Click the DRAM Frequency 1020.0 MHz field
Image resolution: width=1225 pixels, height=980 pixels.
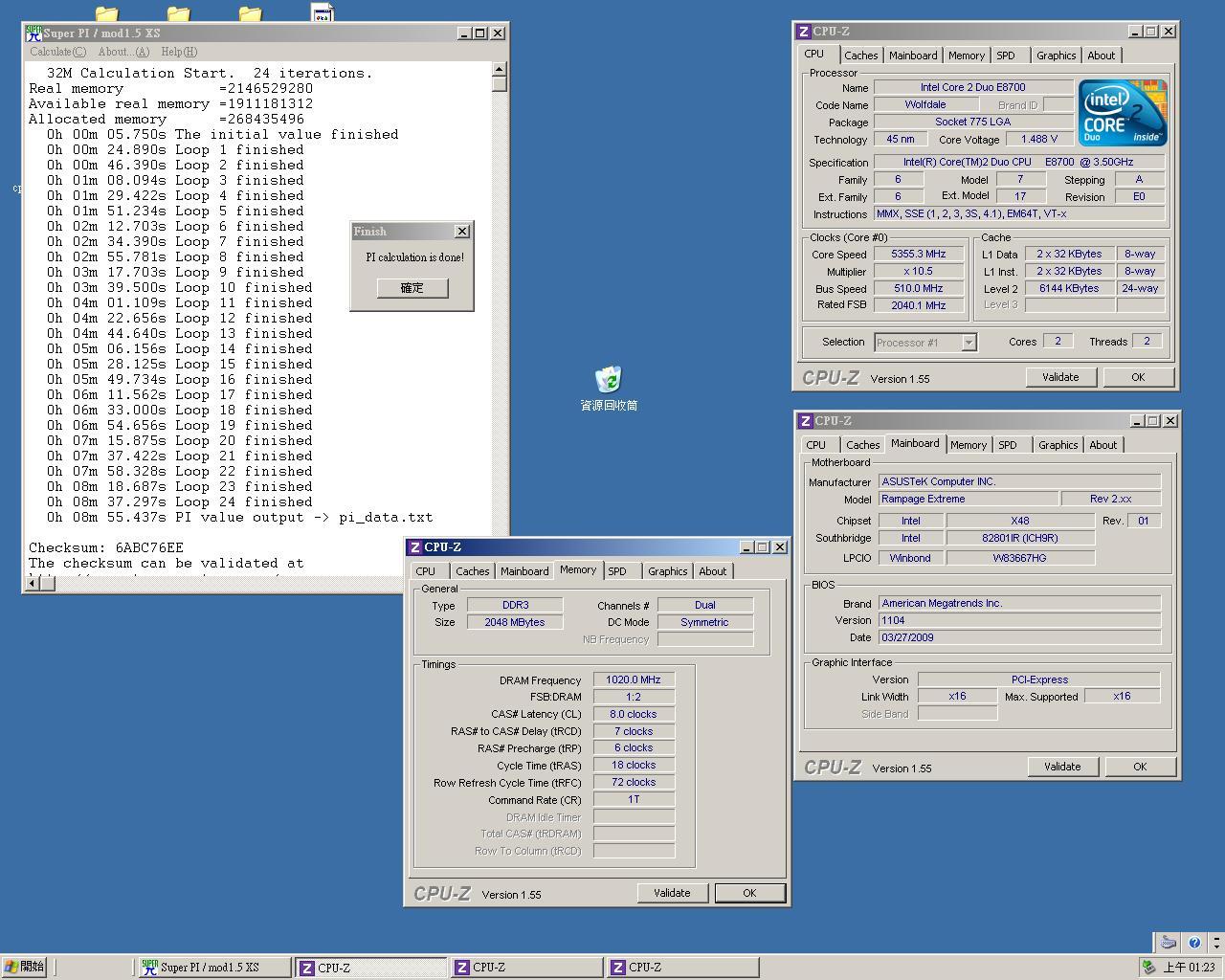[634, 680]
